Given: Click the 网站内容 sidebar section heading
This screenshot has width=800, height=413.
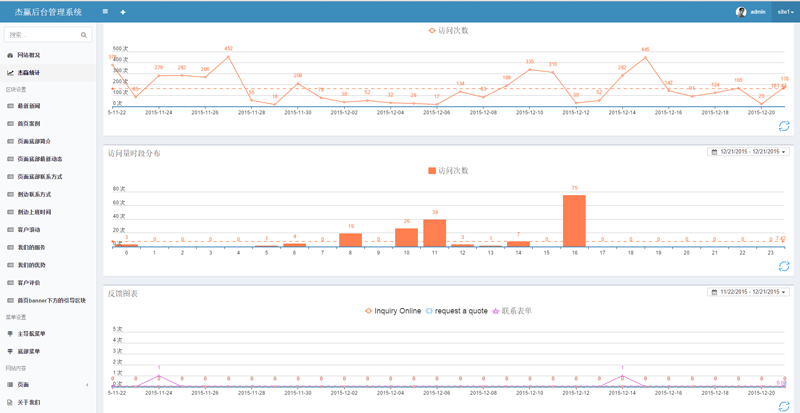Looking at the screenshot, I should coord(16,368).
